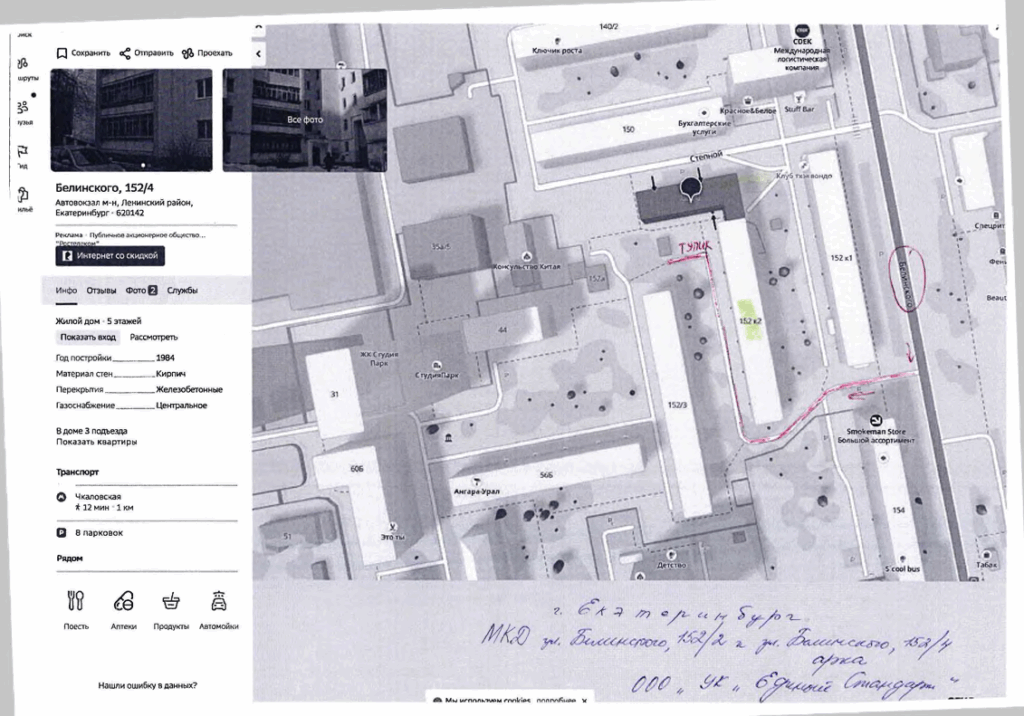
Task: Click the routes icon in left sidebar
Action: [x=23, y=68]
